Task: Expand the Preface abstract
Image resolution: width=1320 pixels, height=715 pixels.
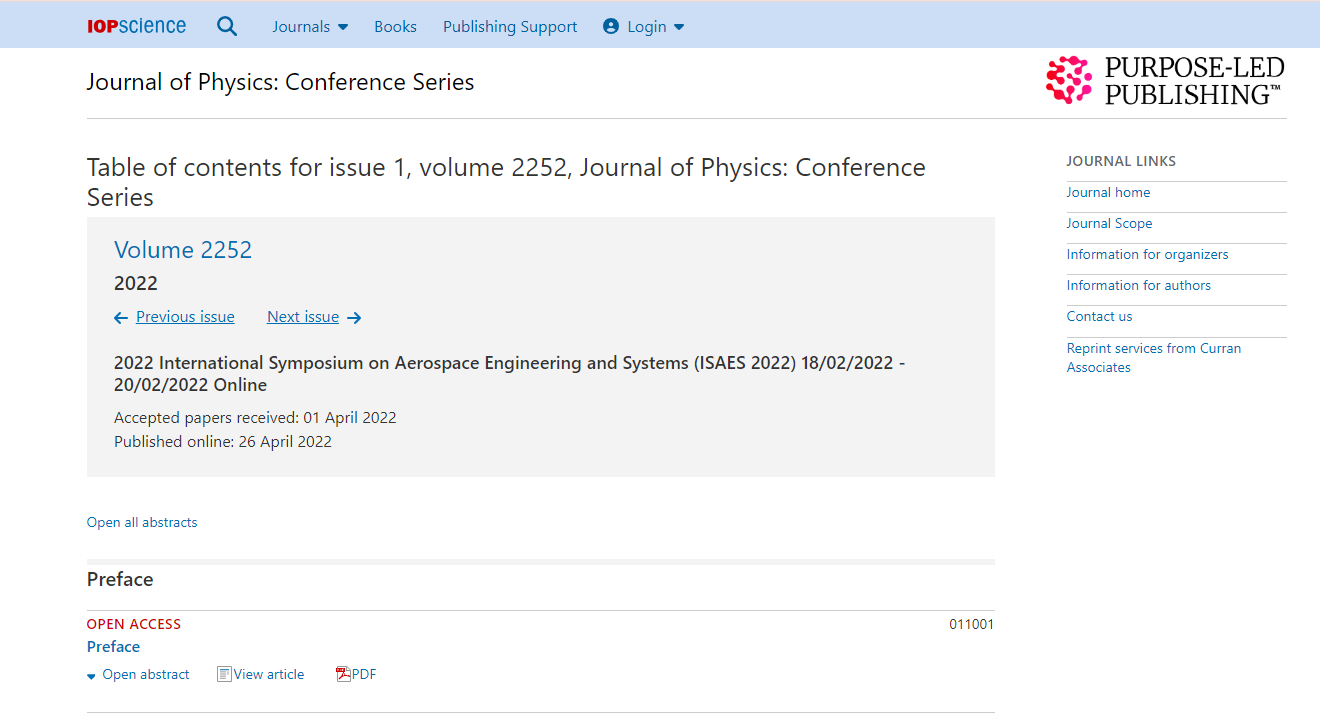Action: tap(138, 675)
